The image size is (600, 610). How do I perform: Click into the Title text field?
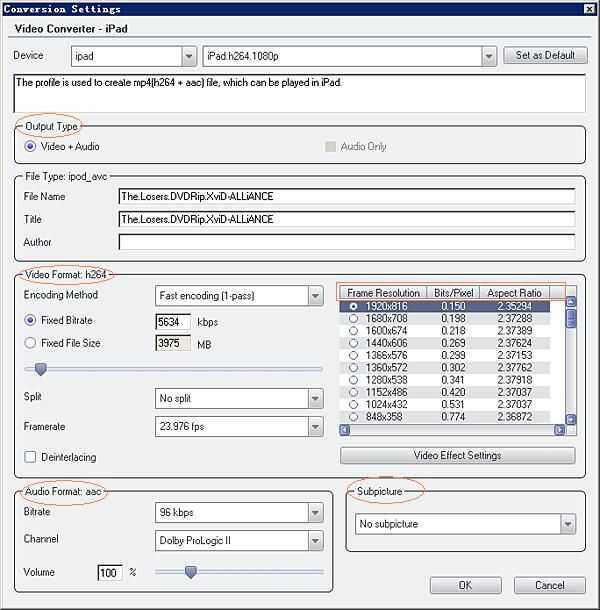click(x=347, y=219)
